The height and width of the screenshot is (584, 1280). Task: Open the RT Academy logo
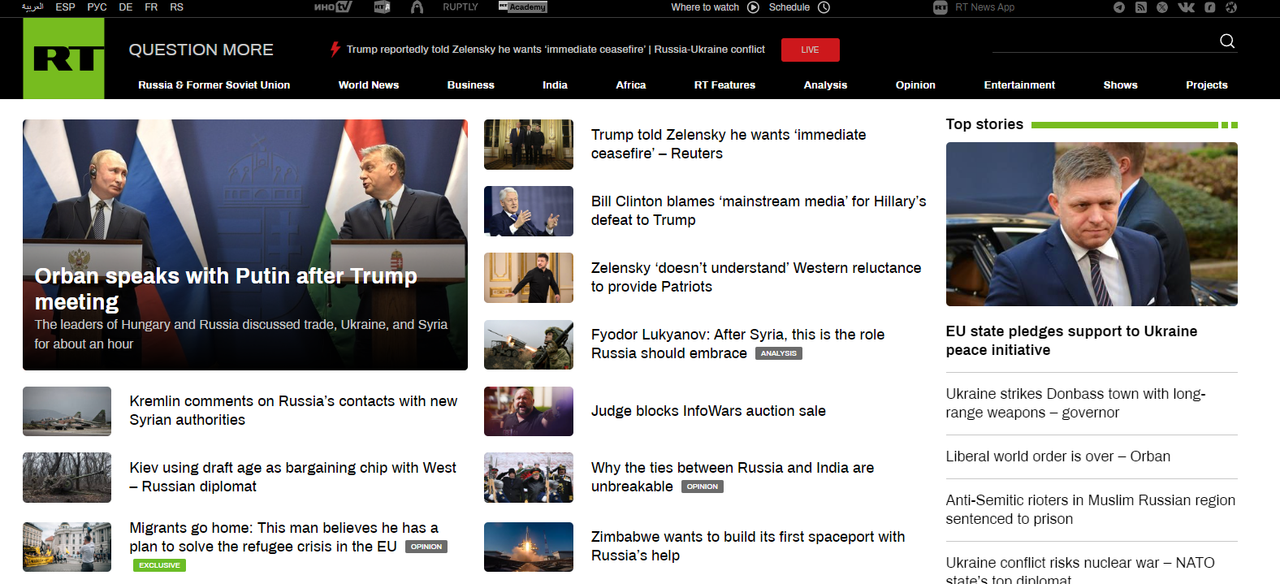pyautogui.click(x=523, y=7)
